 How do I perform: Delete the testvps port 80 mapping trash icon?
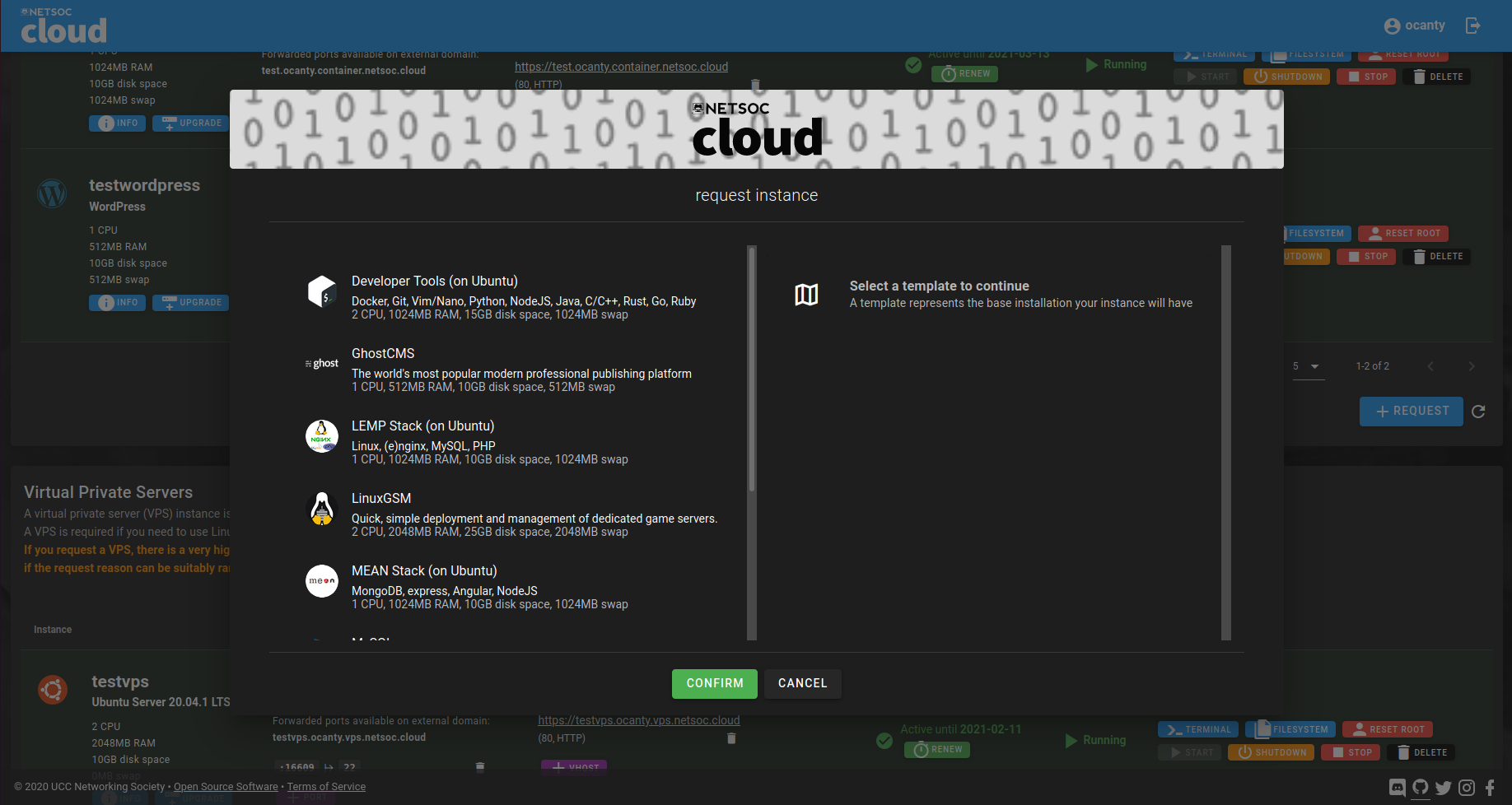731,738
